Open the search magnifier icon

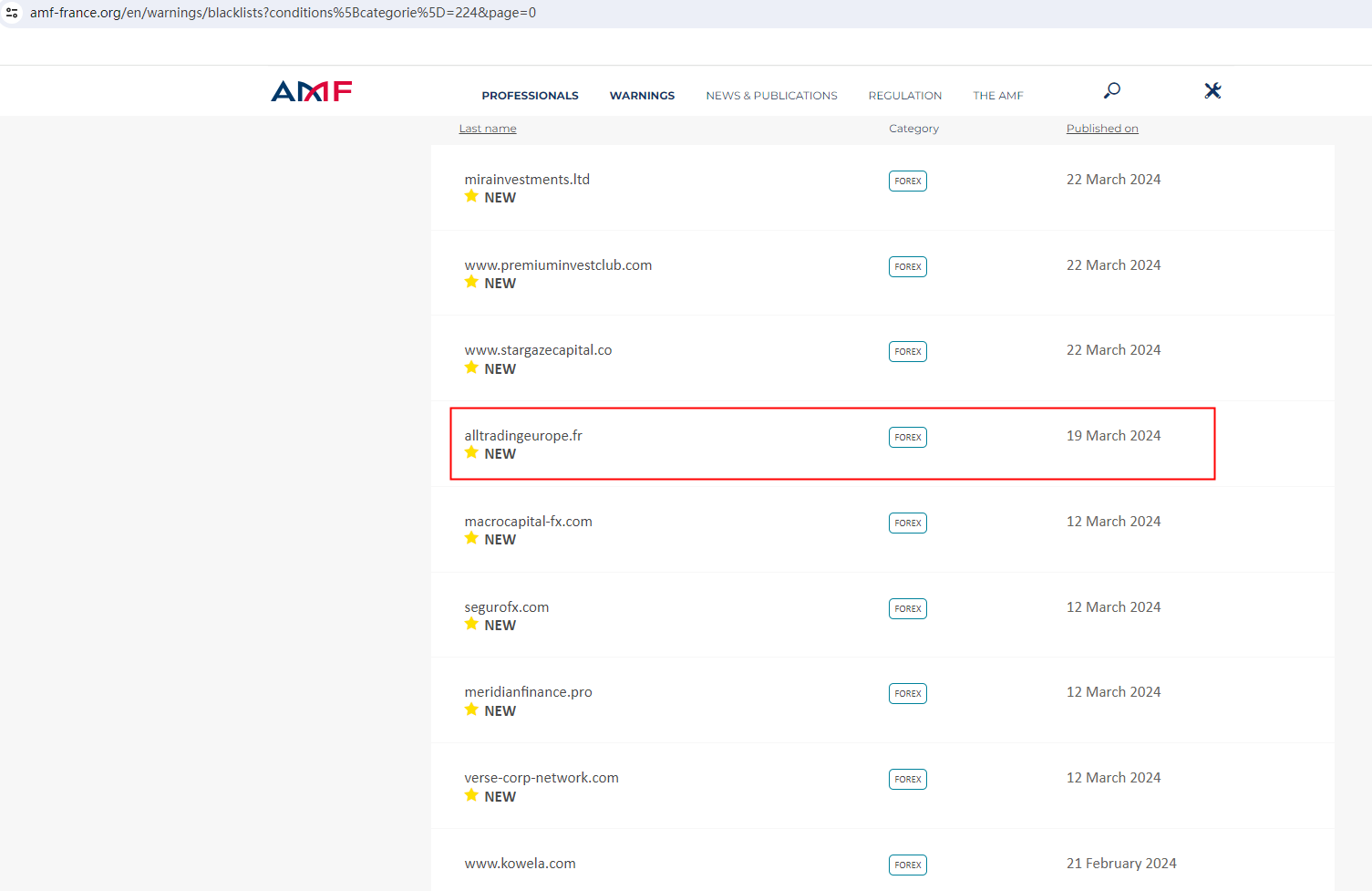[x=1111, y=90]
